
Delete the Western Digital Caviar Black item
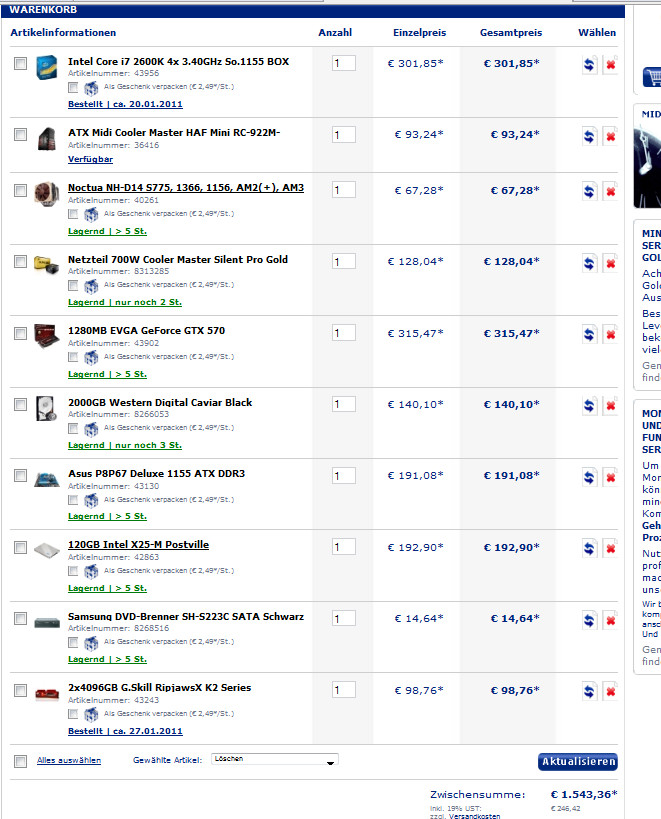coord(610,405)
